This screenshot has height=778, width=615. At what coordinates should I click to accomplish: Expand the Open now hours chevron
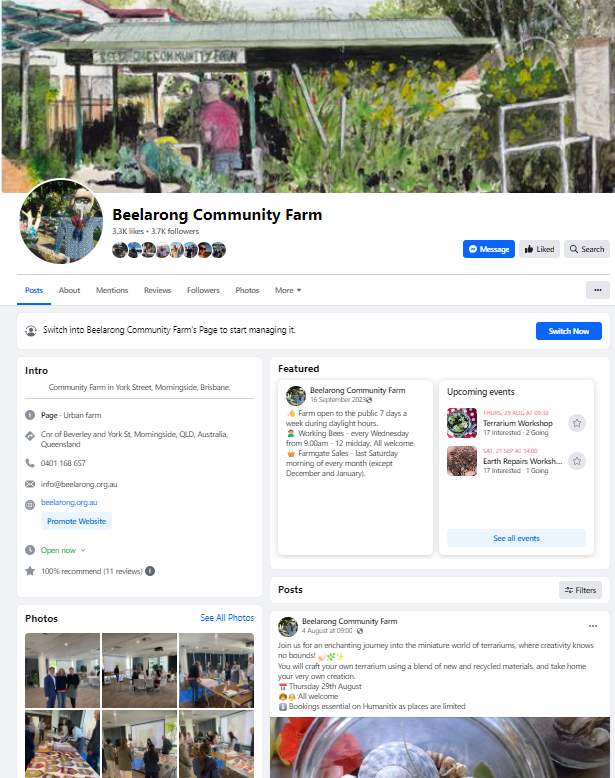point(83,550)
